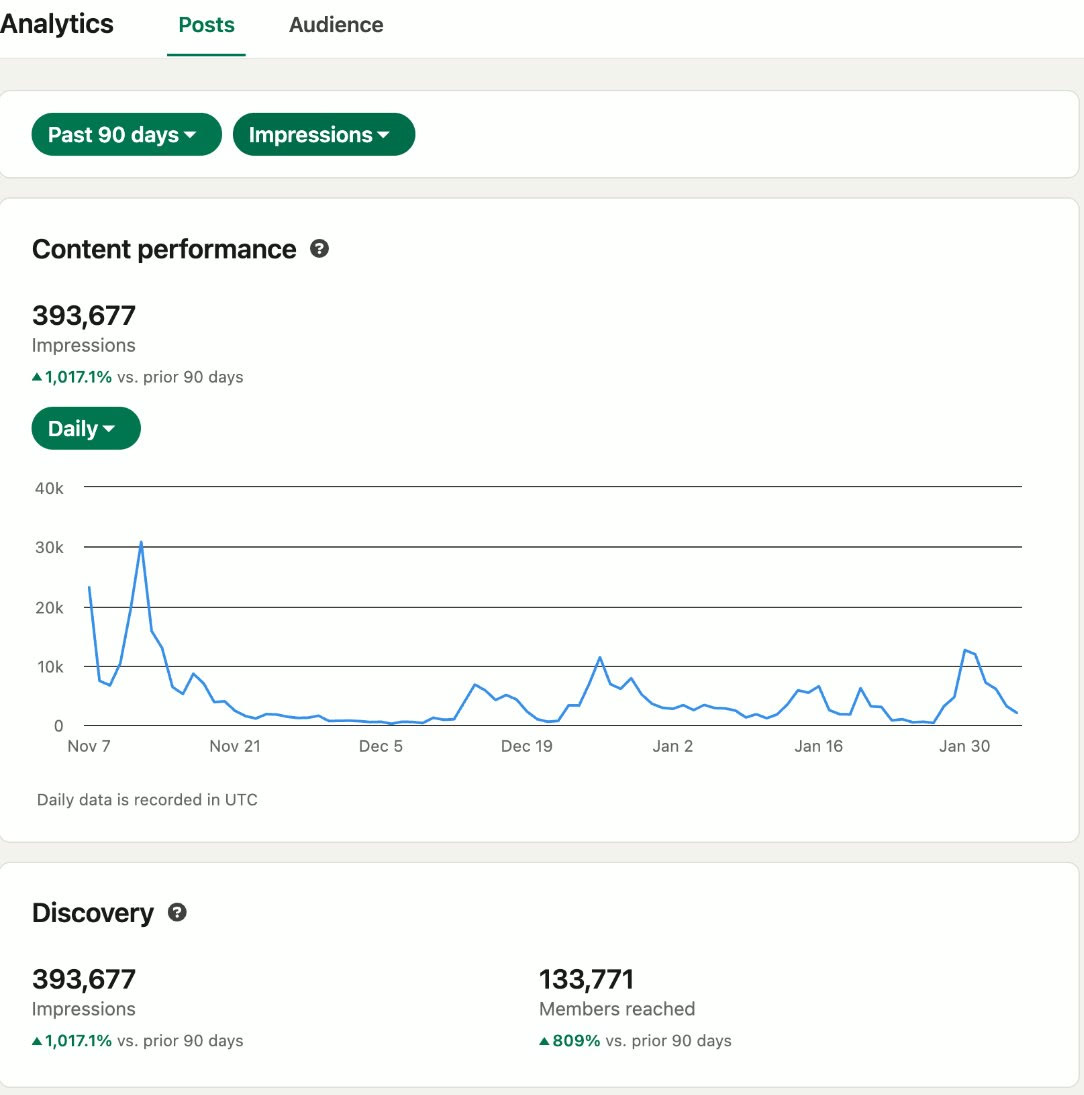Click the Dec 5 axis label
This screenshot has width=1084, height=1095.
coord(381,746)
